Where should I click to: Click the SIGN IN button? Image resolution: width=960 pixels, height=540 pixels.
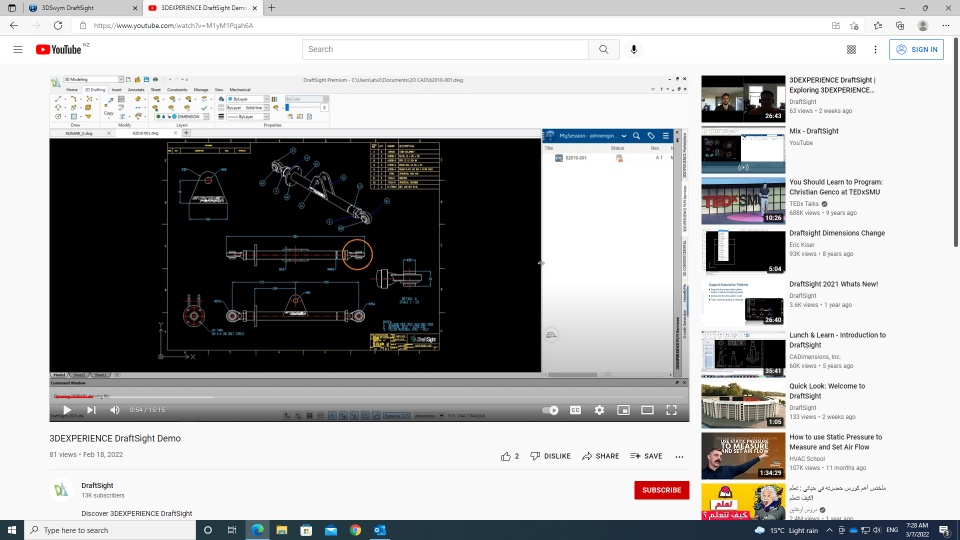coord(917,50)
